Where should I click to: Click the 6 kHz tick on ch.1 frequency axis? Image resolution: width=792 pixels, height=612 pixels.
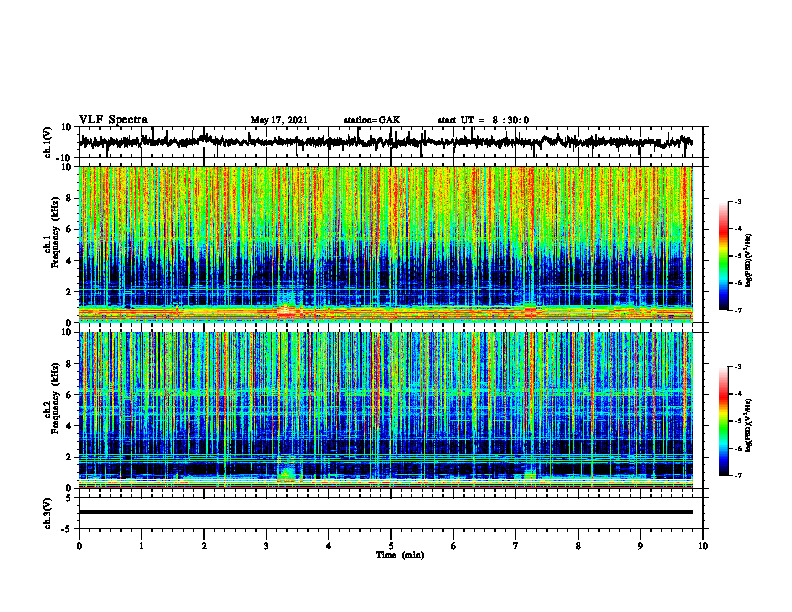coord(69,229)
